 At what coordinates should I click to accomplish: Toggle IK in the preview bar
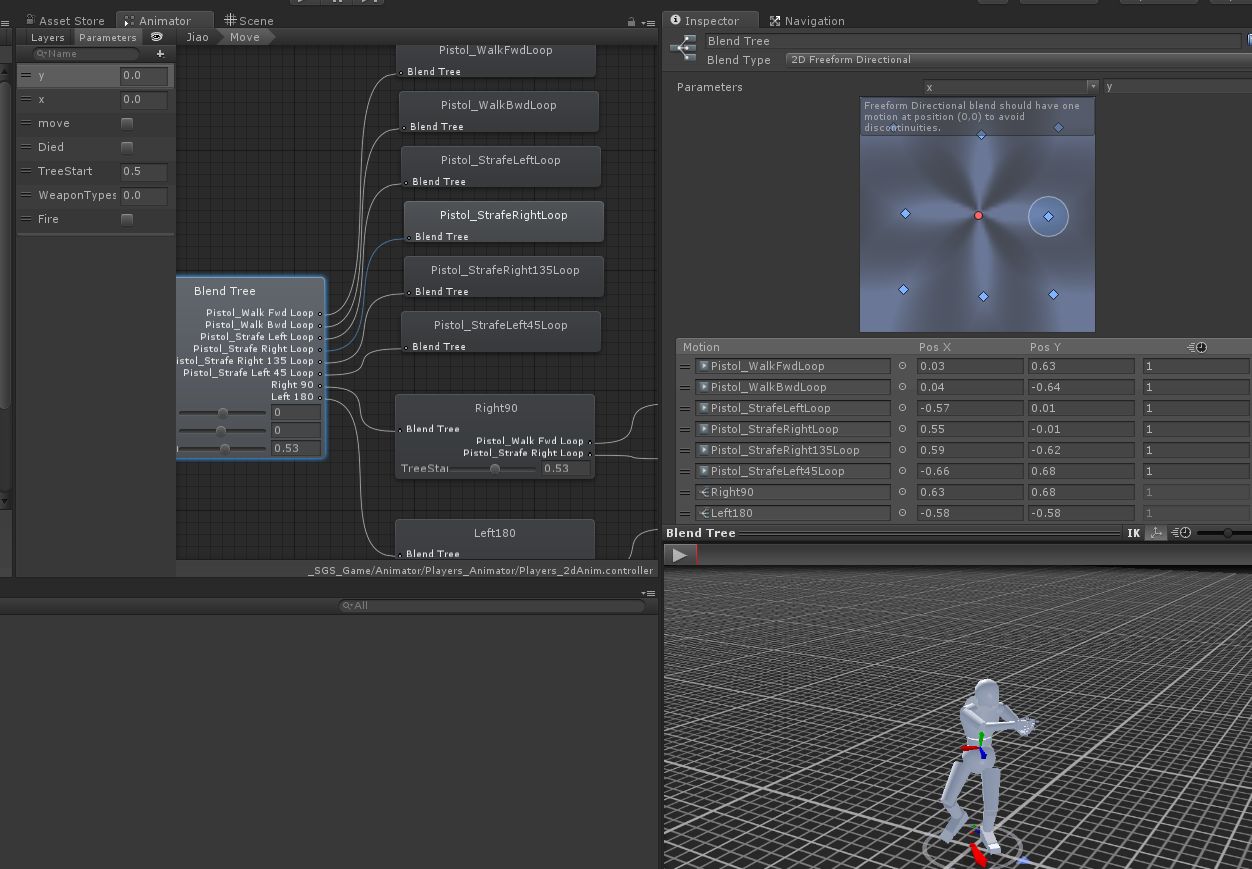coord(1133,533)
